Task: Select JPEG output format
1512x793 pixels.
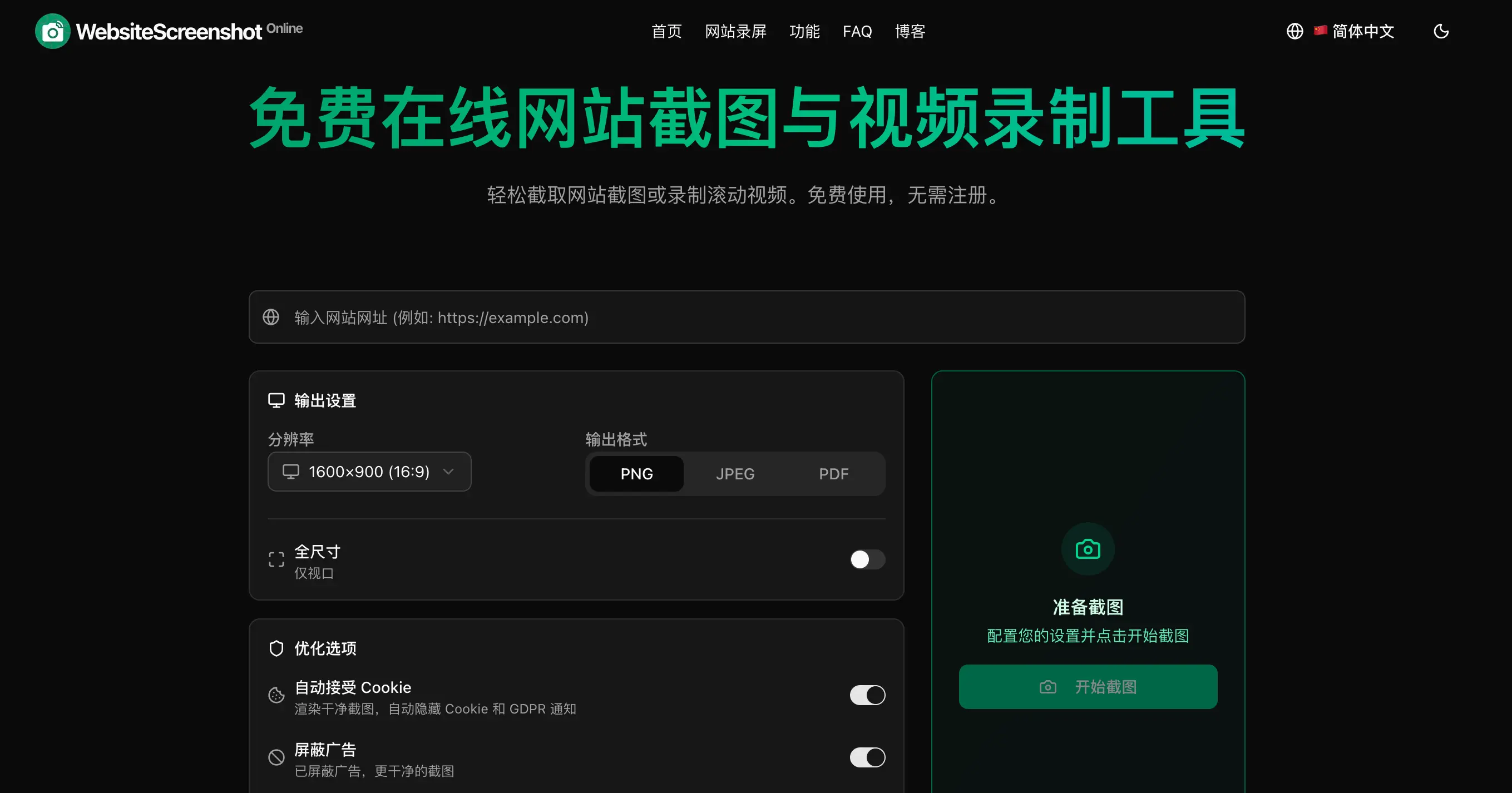Action: (735, 474)
